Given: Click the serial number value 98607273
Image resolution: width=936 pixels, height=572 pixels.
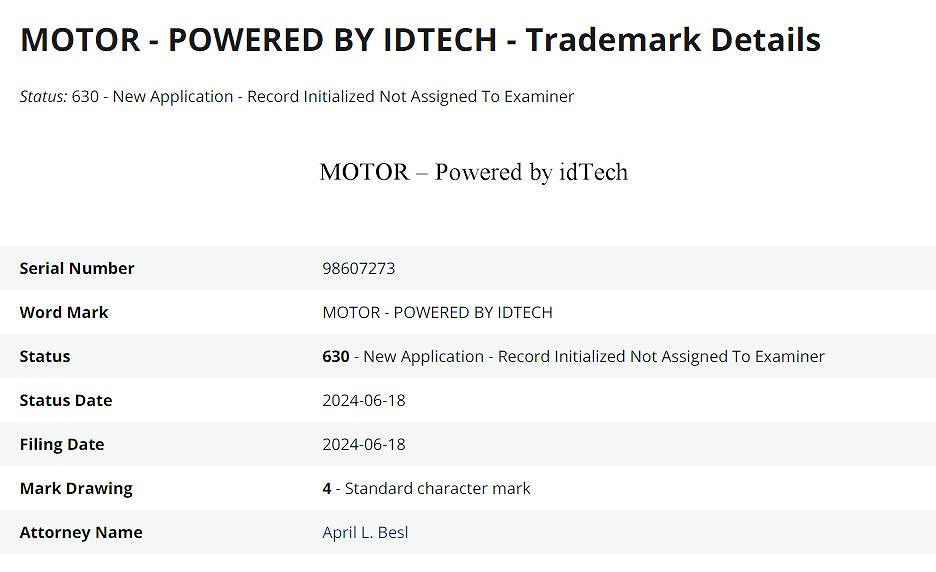Looking at the screenshot, I should click(358, 268).
